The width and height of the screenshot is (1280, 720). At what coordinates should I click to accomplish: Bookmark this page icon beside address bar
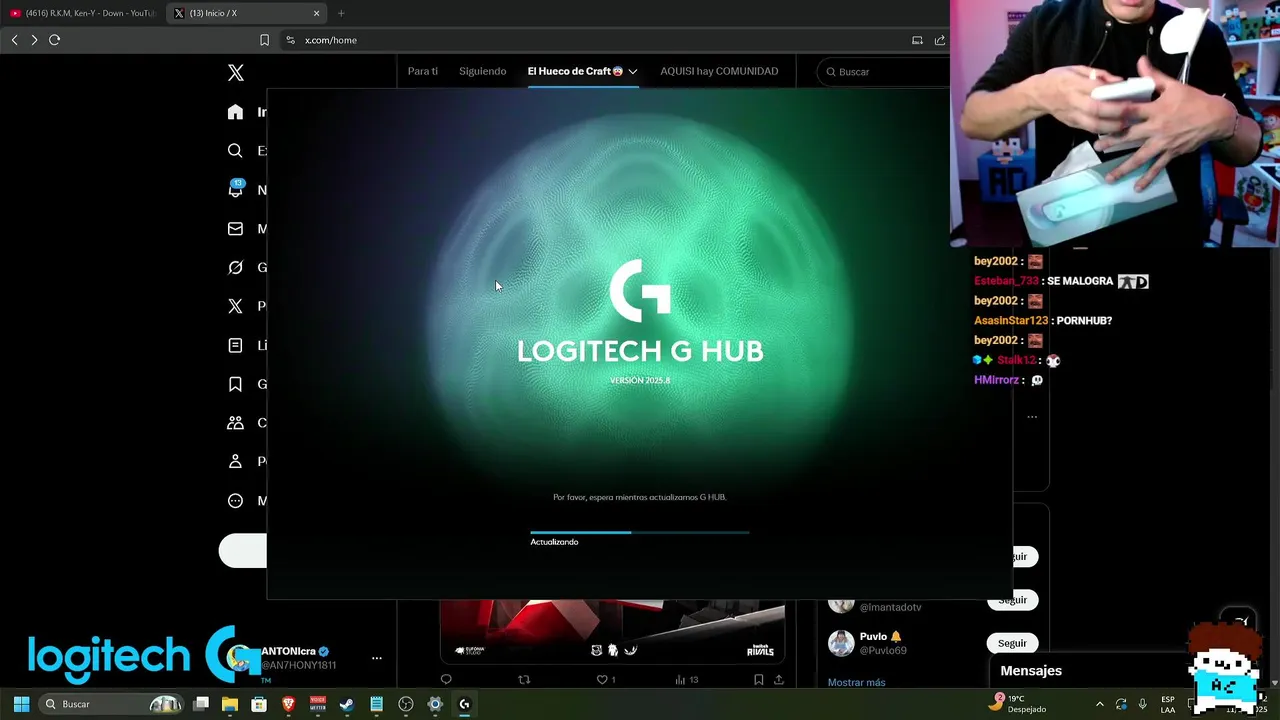(x=264, y=40)
